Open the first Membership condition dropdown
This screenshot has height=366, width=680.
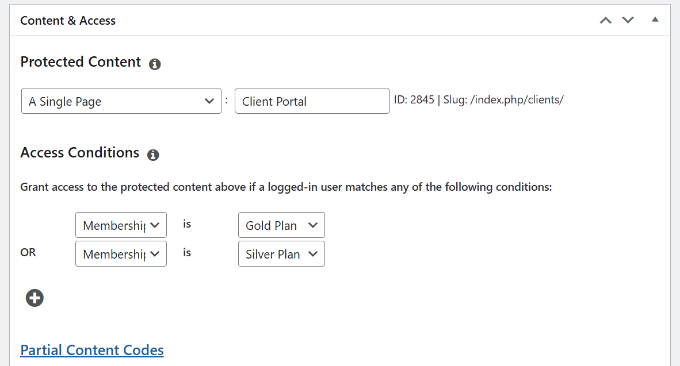(121, 225)
